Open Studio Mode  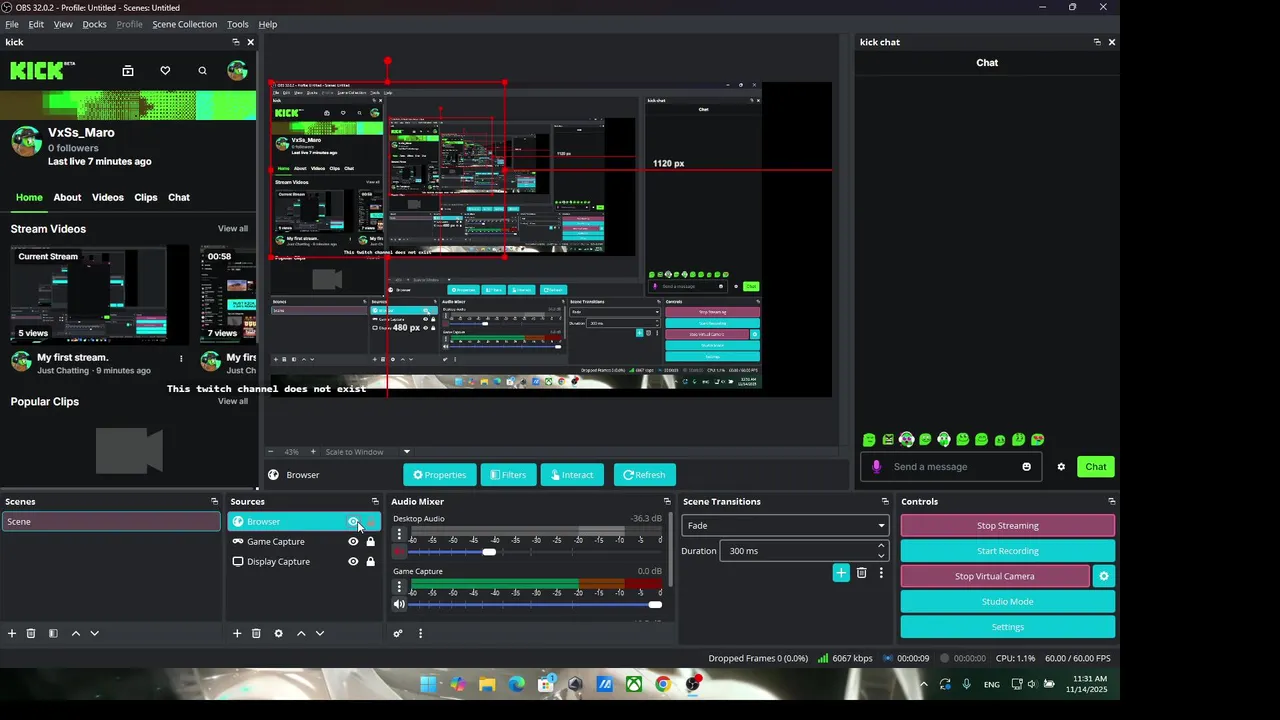coord(1008,601)
